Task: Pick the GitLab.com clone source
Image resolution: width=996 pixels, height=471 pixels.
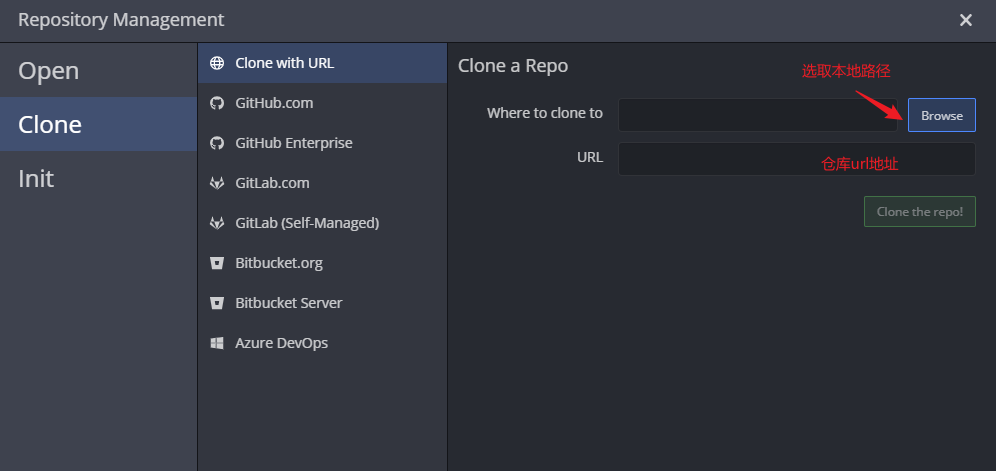Action: point(323,183)
